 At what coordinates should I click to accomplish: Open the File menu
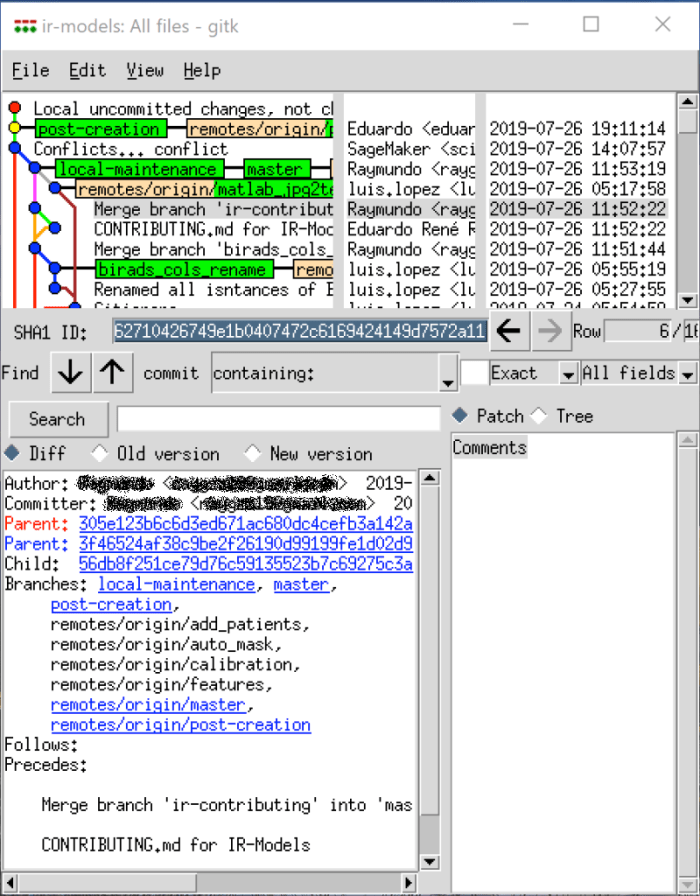pos(30,70)
